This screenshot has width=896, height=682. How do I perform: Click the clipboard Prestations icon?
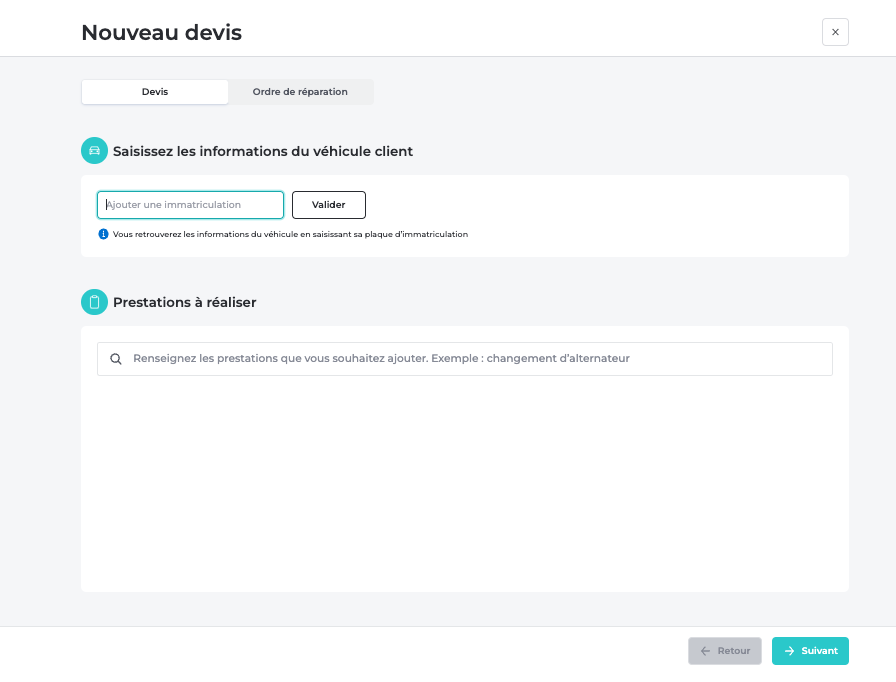coord(94,302)
